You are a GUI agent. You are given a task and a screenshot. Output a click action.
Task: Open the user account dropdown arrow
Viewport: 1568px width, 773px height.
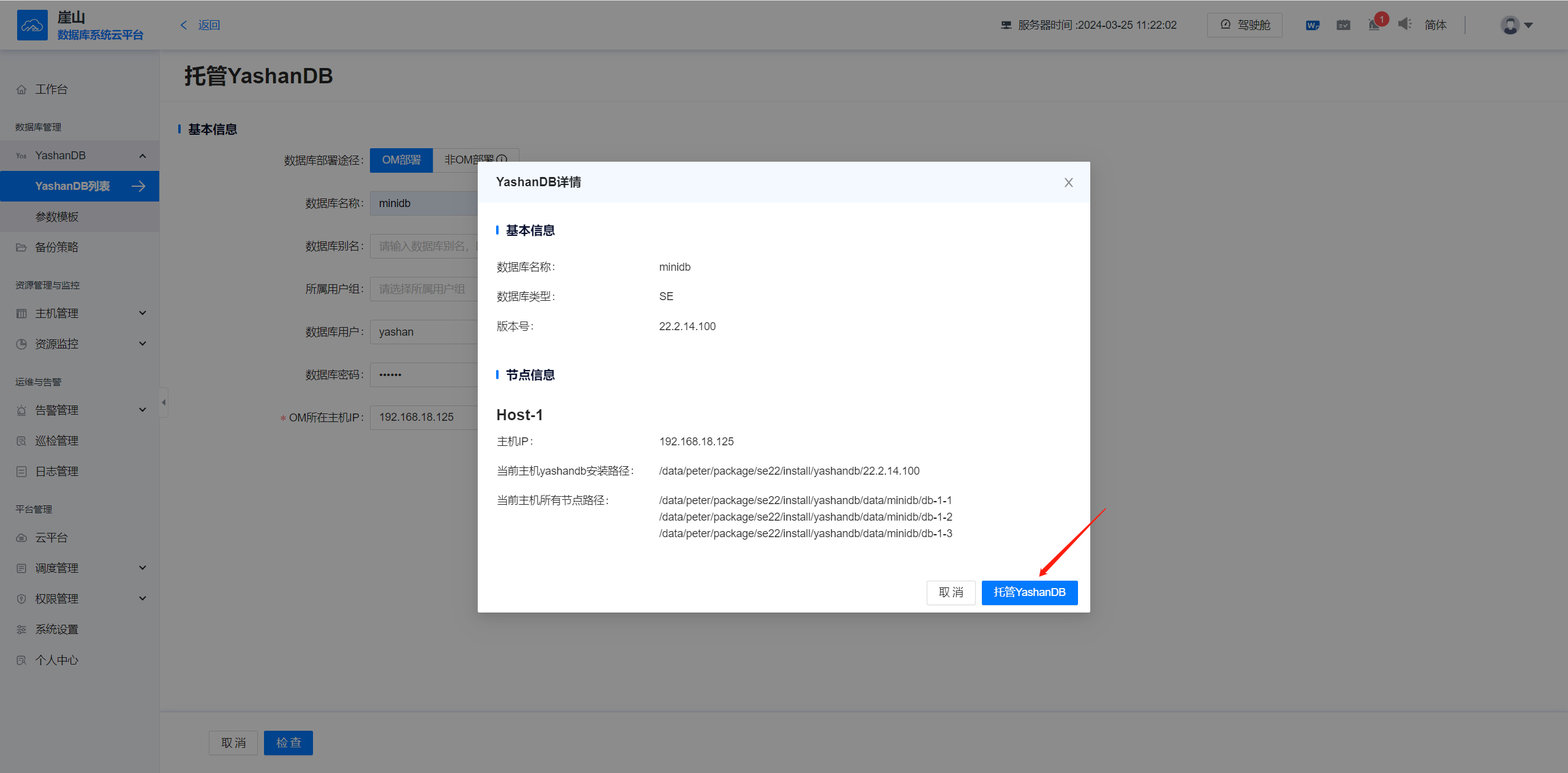coord(1529,25)
